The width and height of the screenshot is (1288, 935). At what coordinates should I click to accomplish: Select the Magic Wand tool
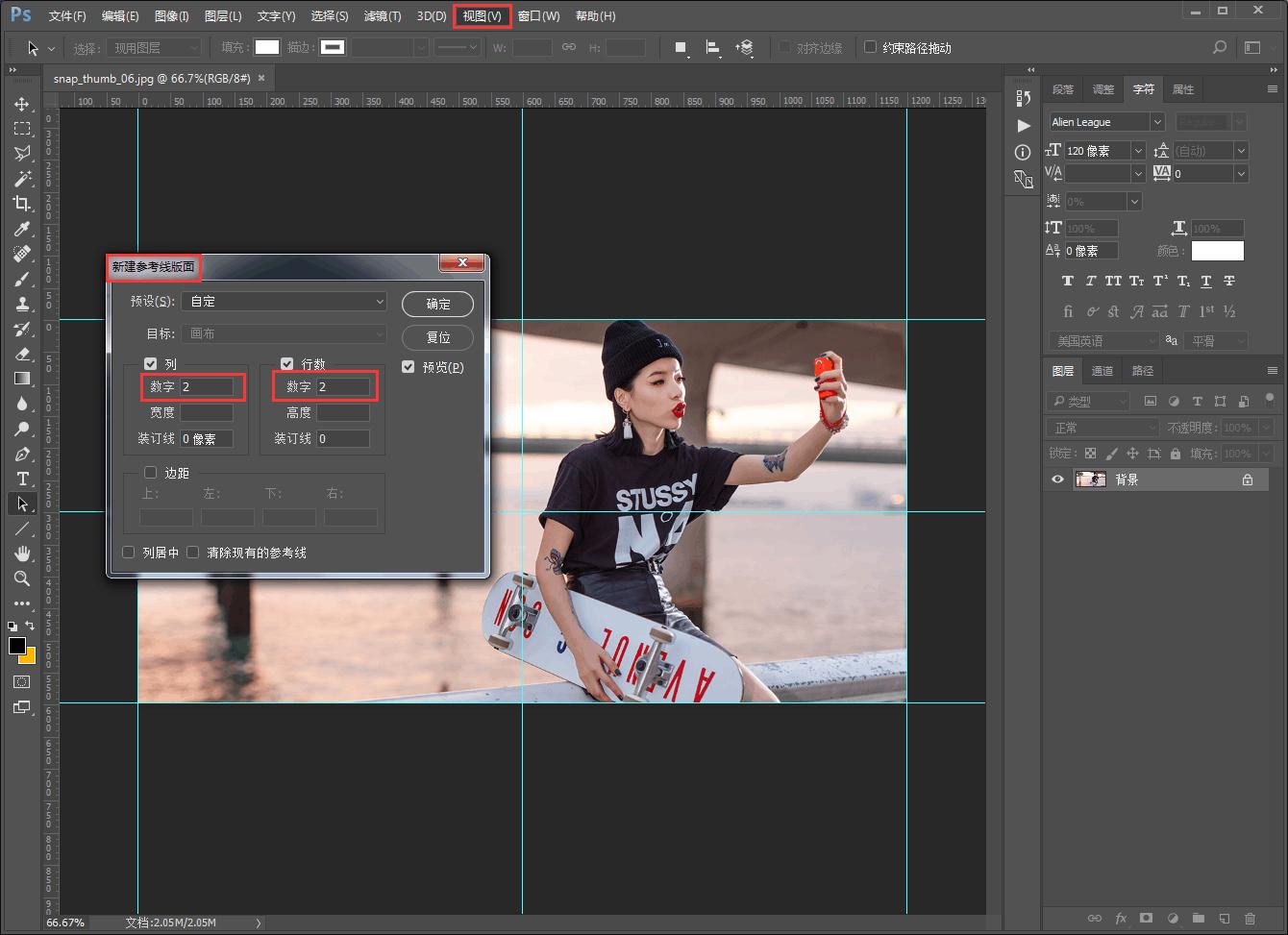(x=22, y=179)
